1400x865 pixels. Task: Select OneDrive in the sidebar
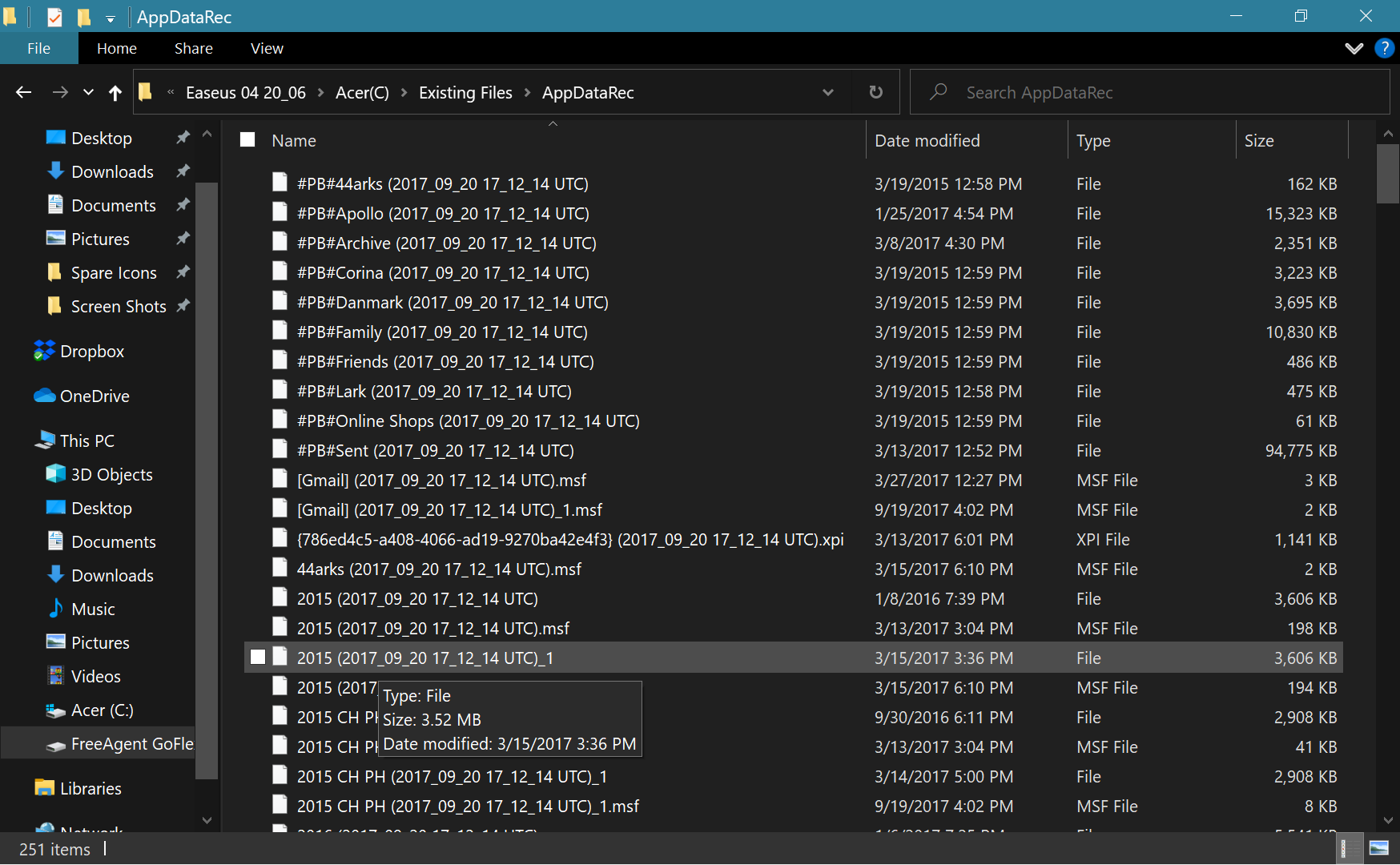click(x=94, y=396)
